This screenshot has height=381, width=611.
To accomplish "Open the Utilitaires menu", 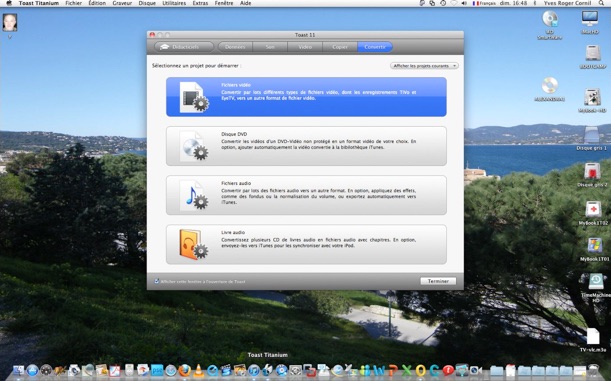I will point(174,3).
